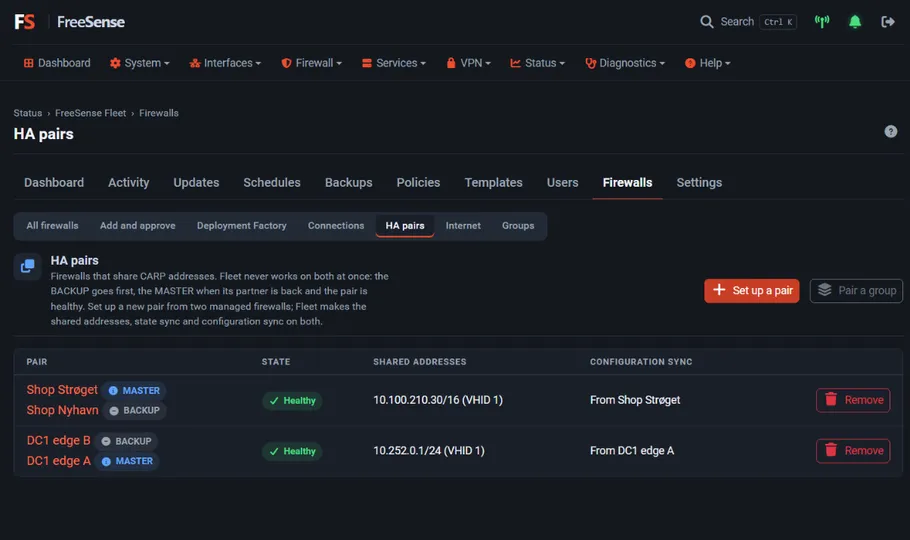Image resolution: width=910 pixels, height=540 pixels.
Task: Remove the DC1 edge pair
Action: 853,451
